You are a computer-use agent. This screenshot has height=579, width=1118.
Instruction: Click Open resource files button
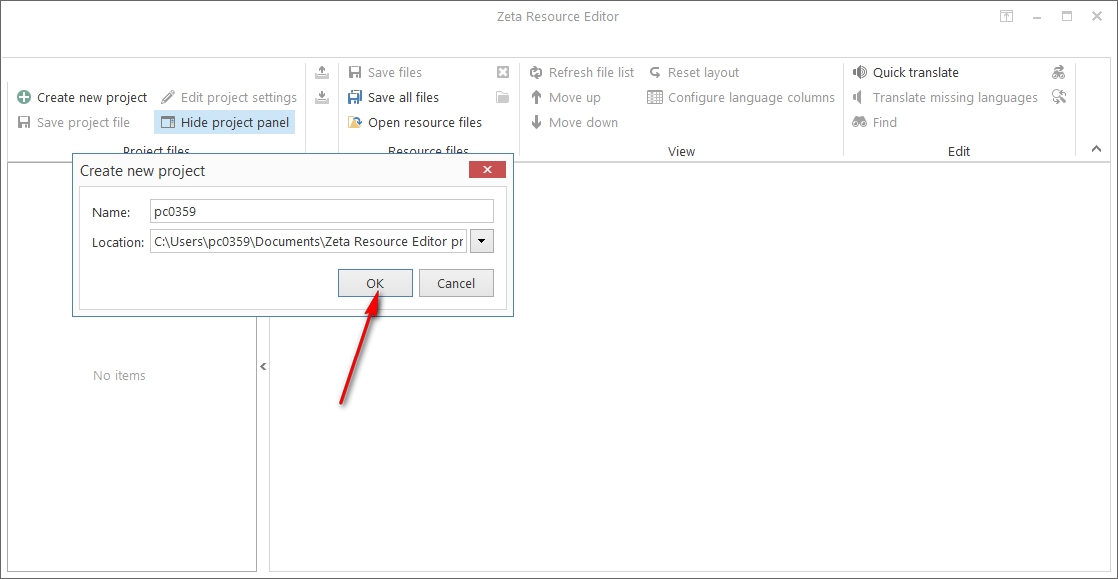coord(415,123)
